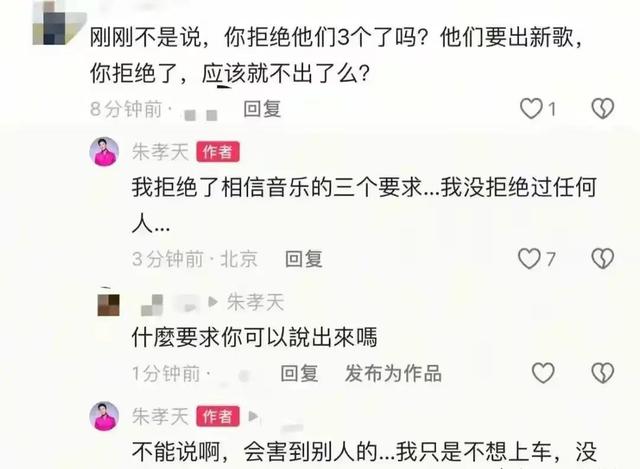Click the 作者 badge on first reply
This screenshot has height=469, width=640.
(218, 152)
